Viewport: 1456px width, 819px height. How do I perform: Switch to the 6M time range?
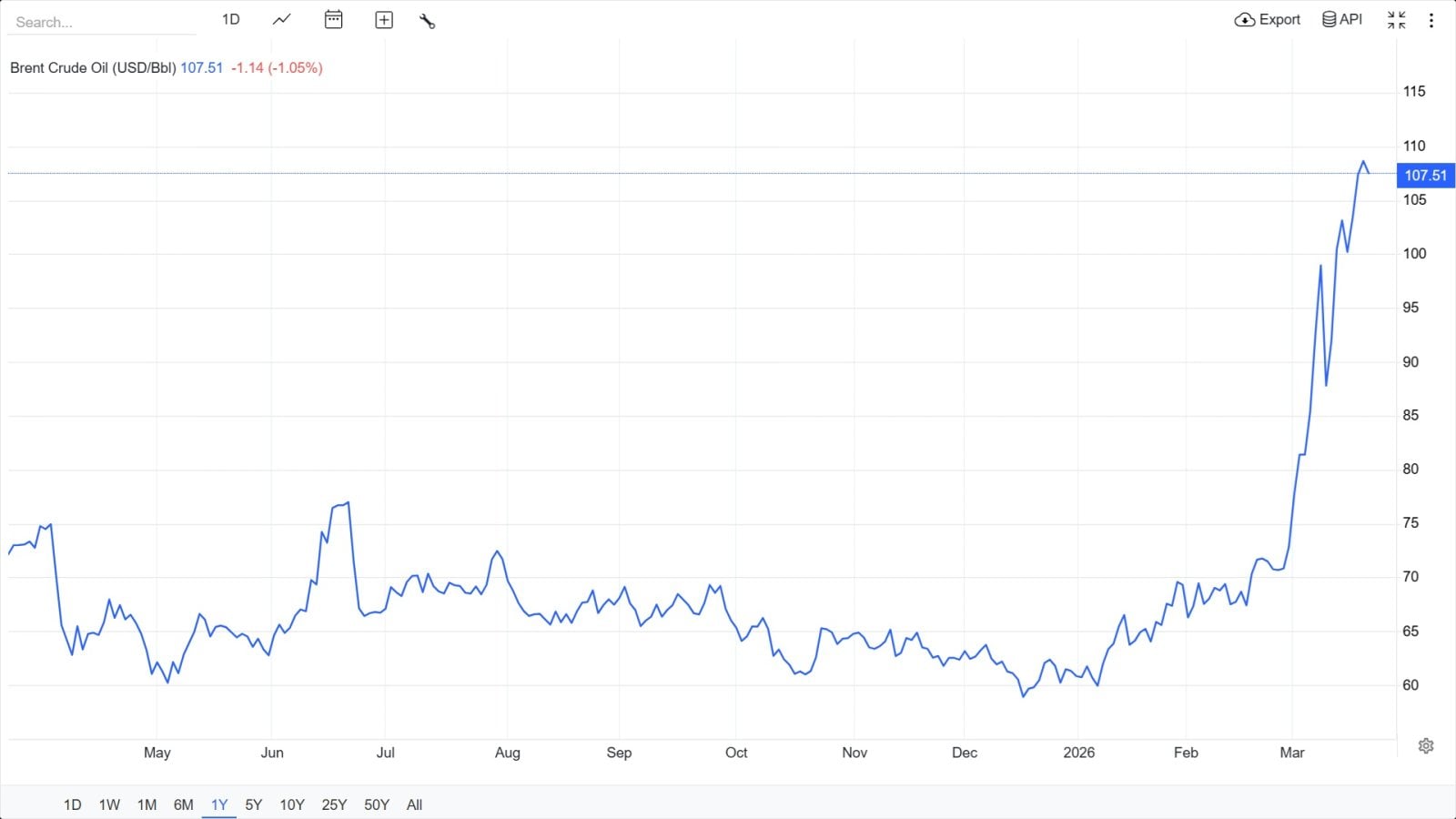tap(184, 804)
